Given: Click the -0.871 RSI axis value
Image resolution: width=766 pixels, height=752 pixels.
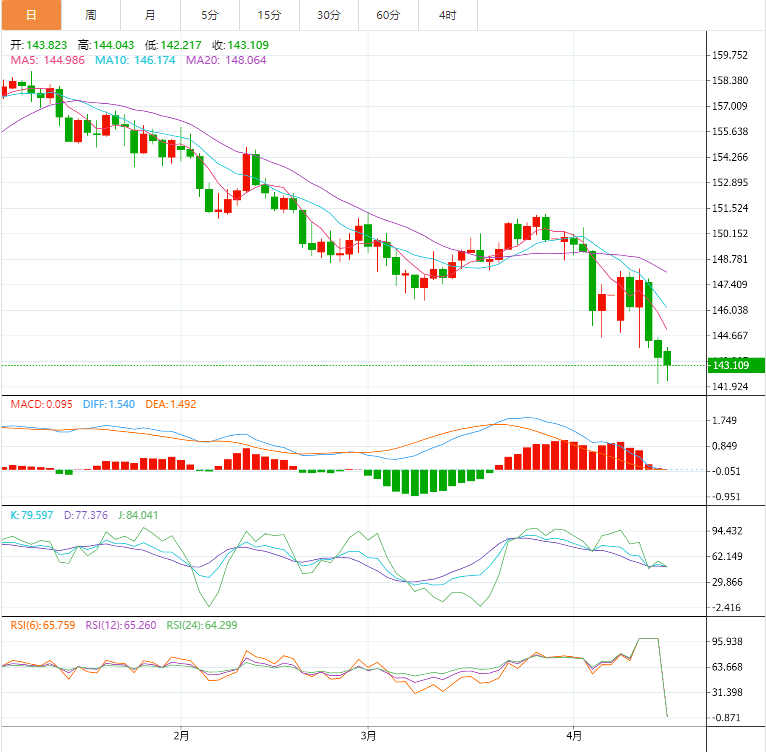Looking at the screenshot, I should click(x=725, y=717).
